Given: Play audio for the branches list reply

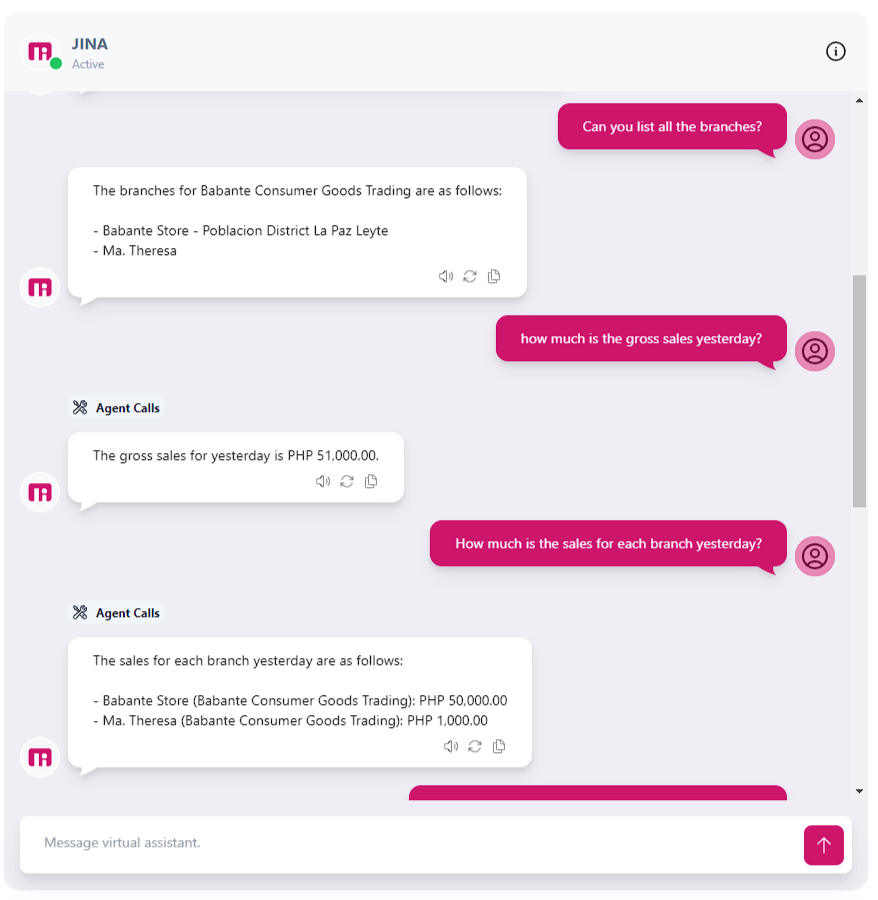Looking at the screenshot, I should [x=446, y=277].
